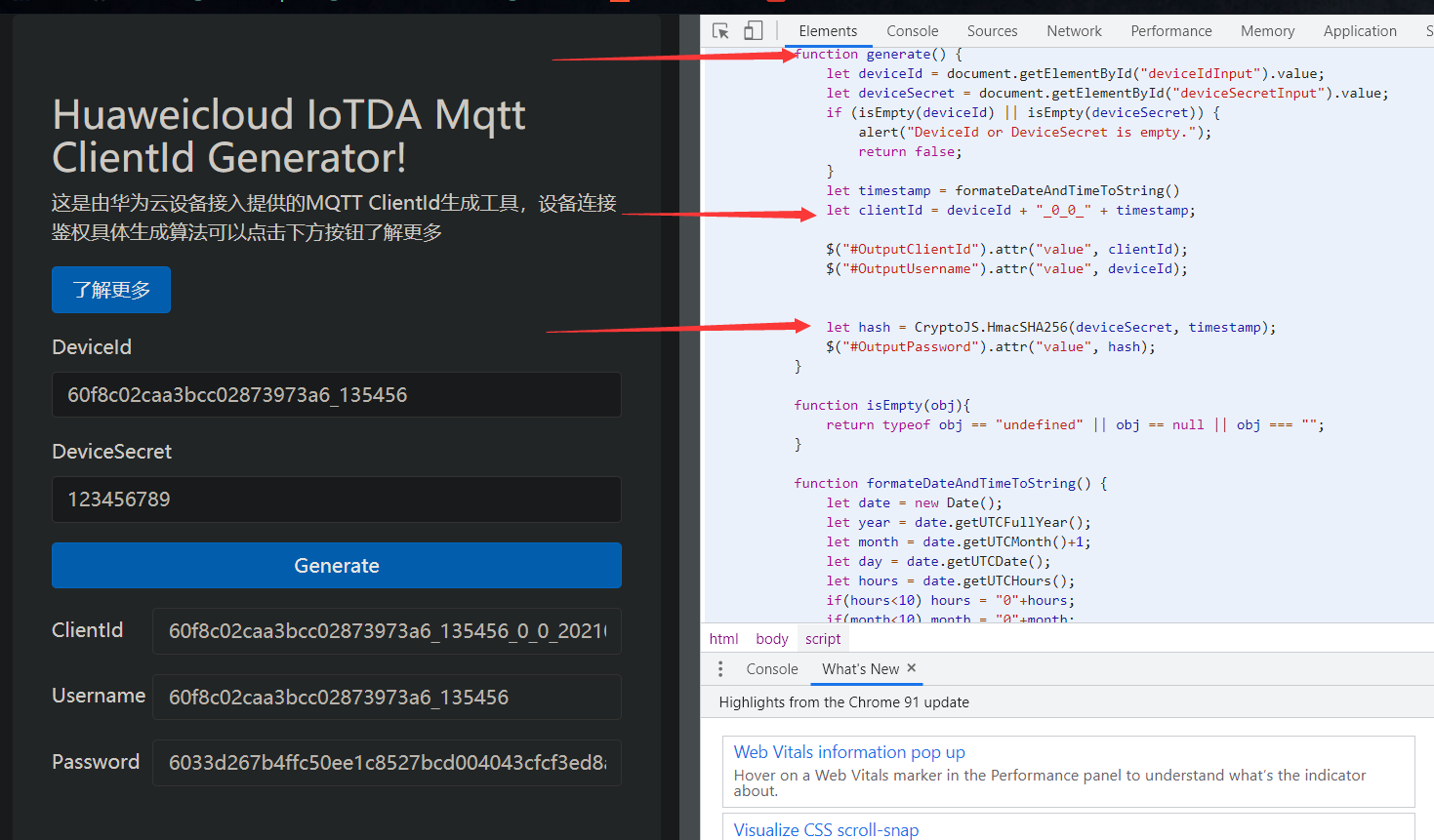
Task: Open the Visualize CSS scroll-snap link
Action: click(x=826, y=829)
